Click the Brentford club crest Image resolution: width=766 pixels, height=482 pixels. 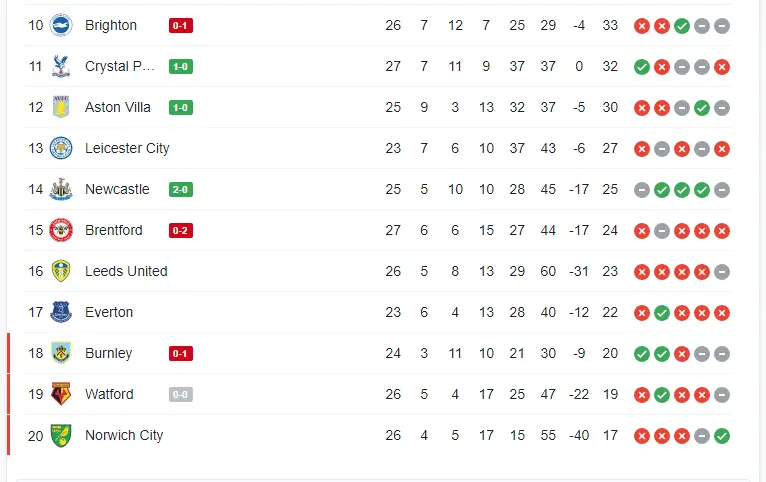pos(62,230)
